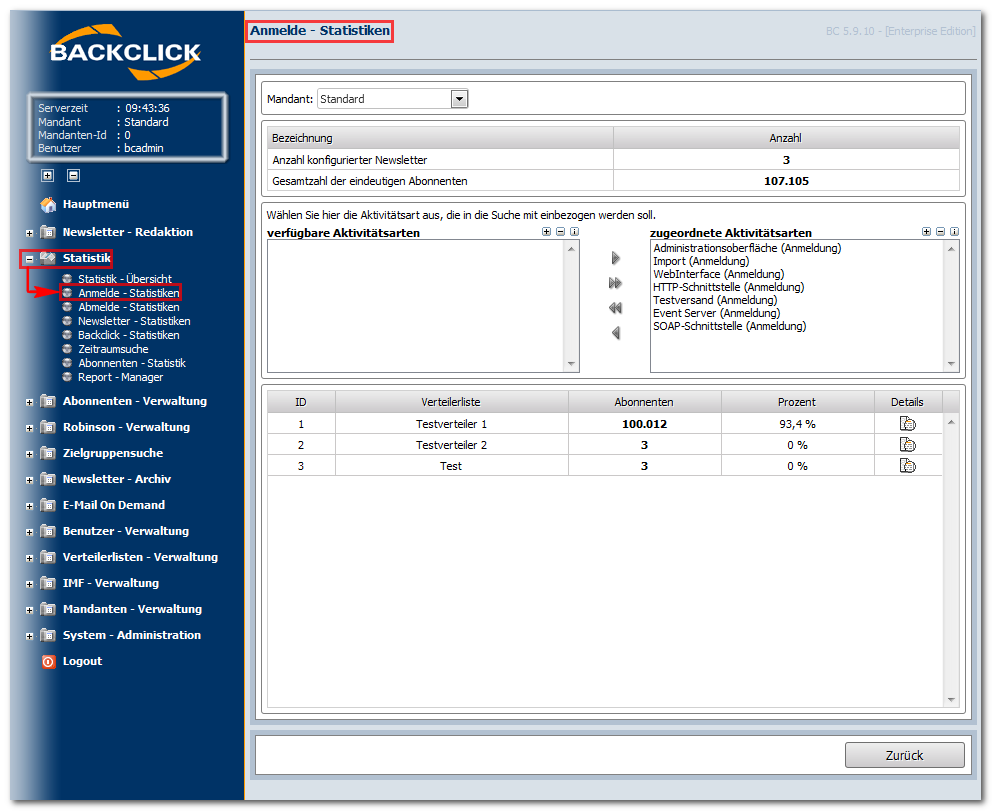Click the Zurück button
Viewport: 992px width, 811px height.
[x=905, y=755]
